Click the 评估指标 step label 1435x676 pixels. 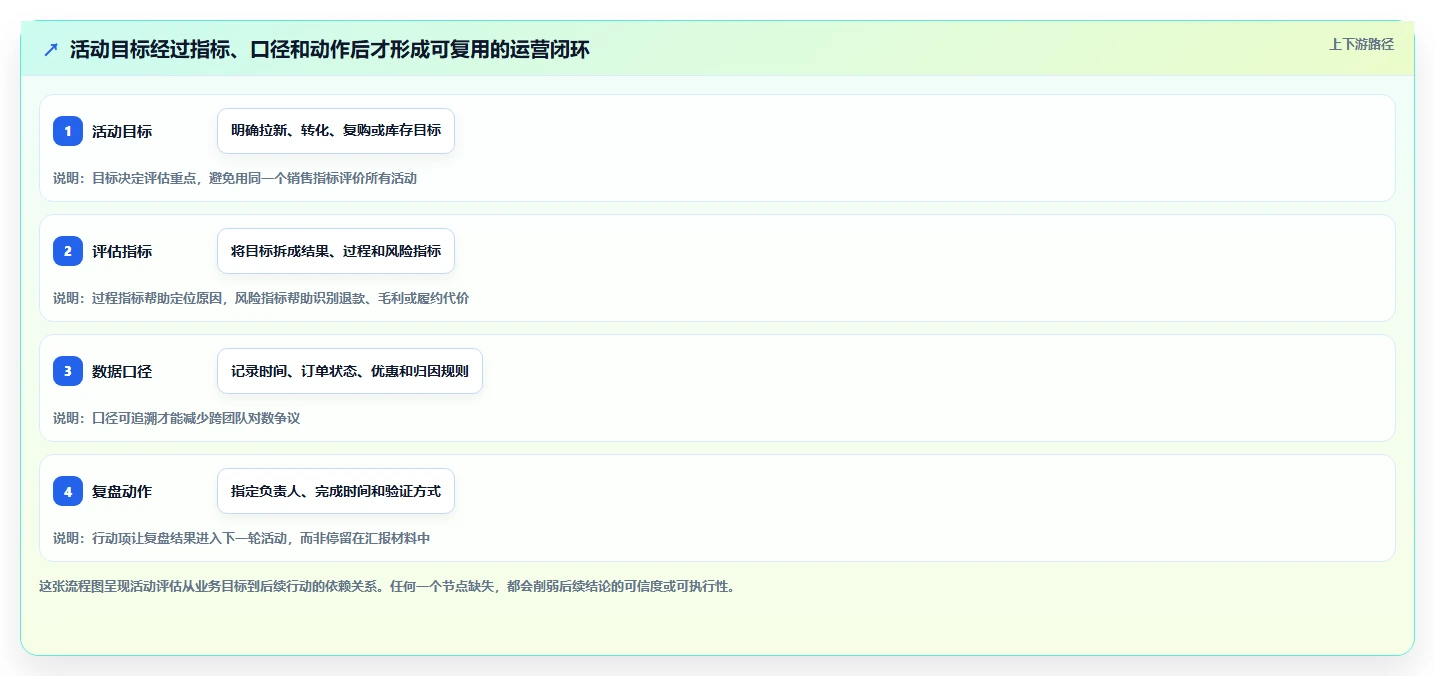point(122,251)
